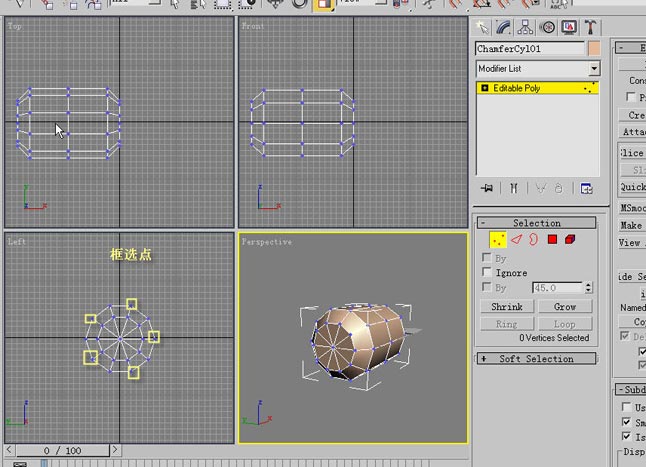Click the Grow selection button

click(x=565, y=307)
